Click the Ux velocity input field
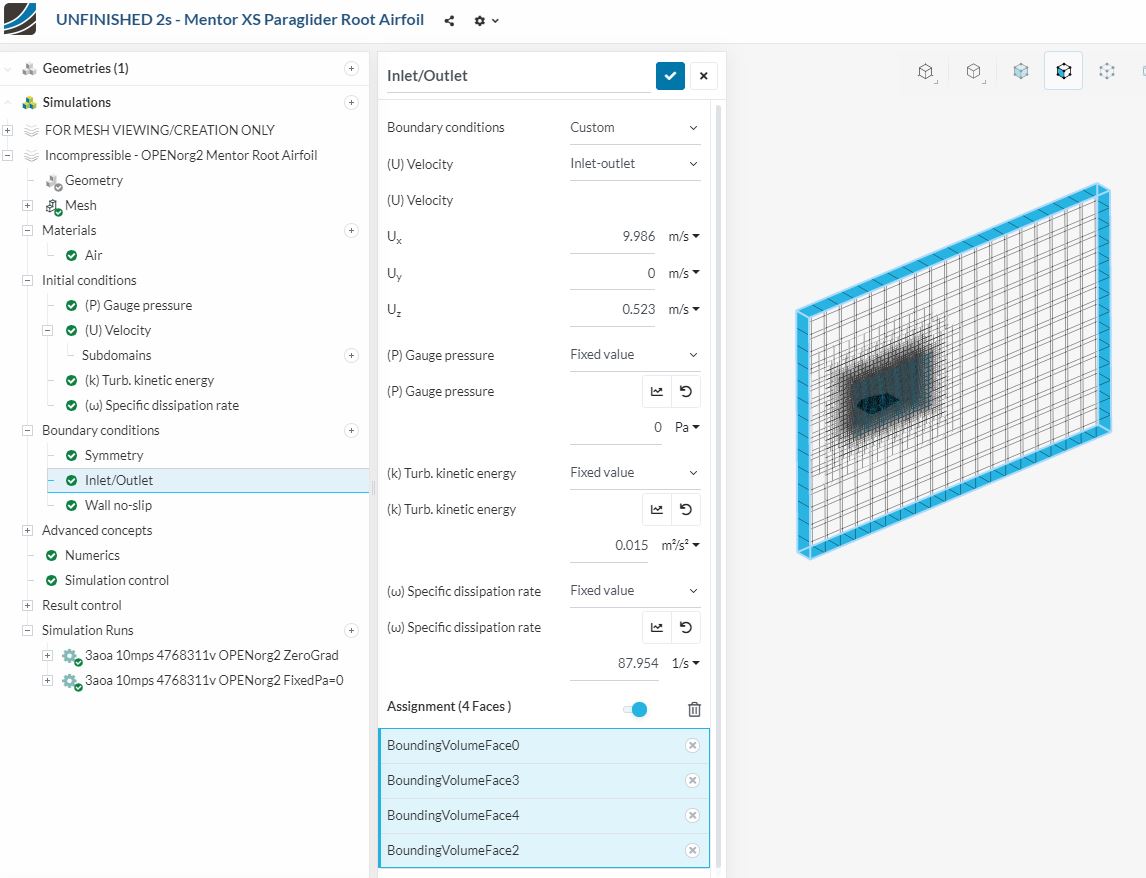Image resolution: width=1146 pixels, height=878 pixels. tap(613, 237)
